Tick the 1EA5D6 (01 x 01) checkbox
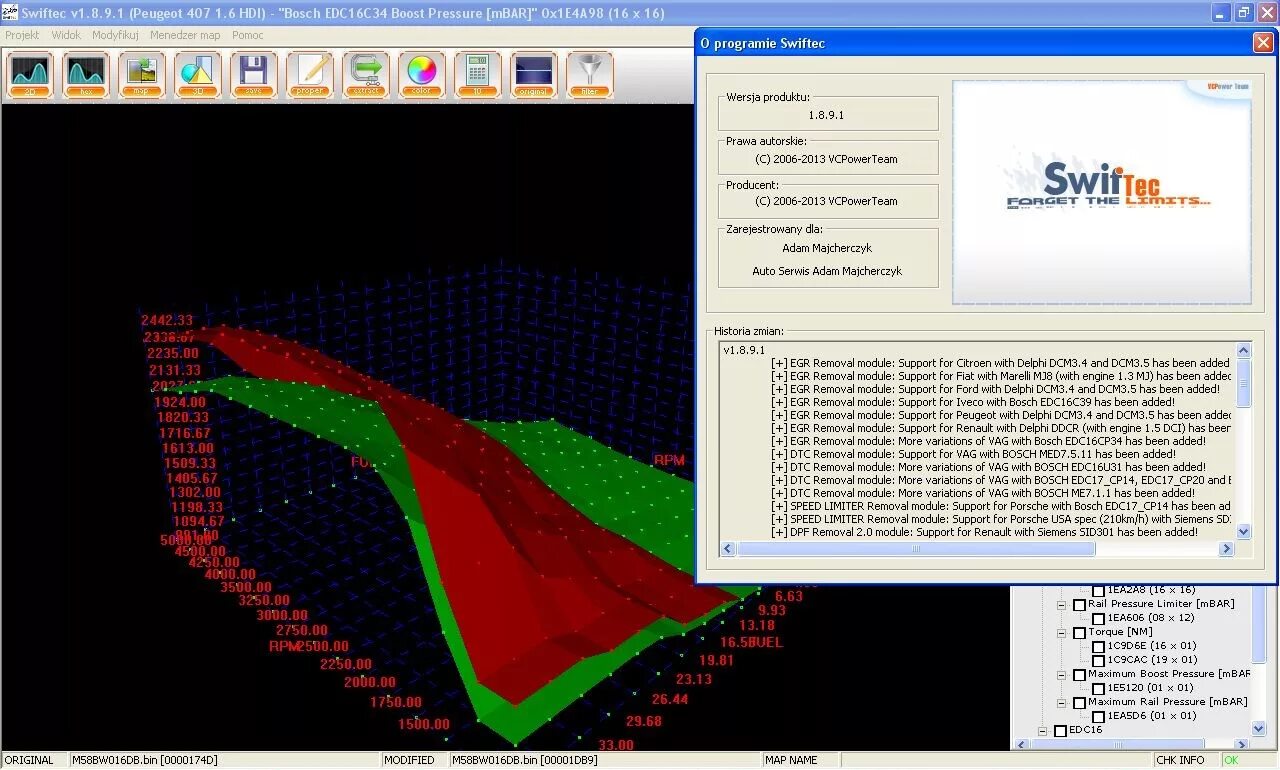Viewport: 1280px width, 770px height. tap(1098, 716)
